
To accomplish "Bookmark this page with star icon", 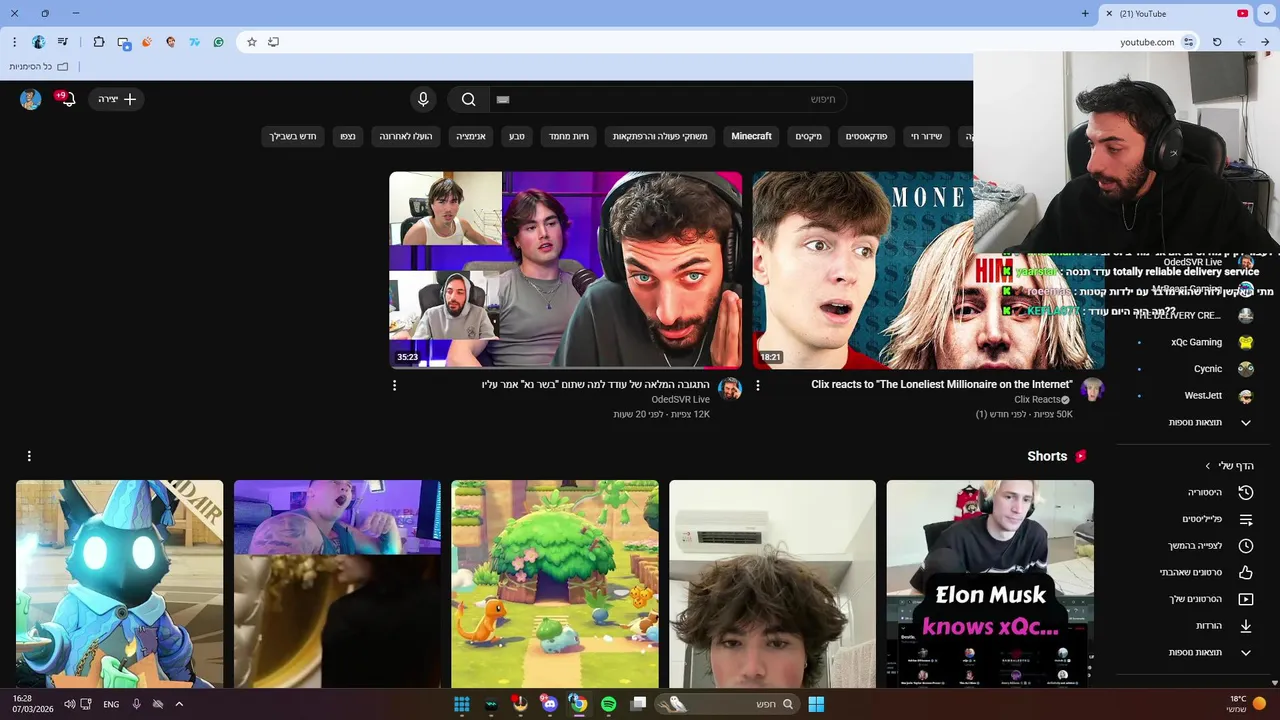I will (252, 42).
